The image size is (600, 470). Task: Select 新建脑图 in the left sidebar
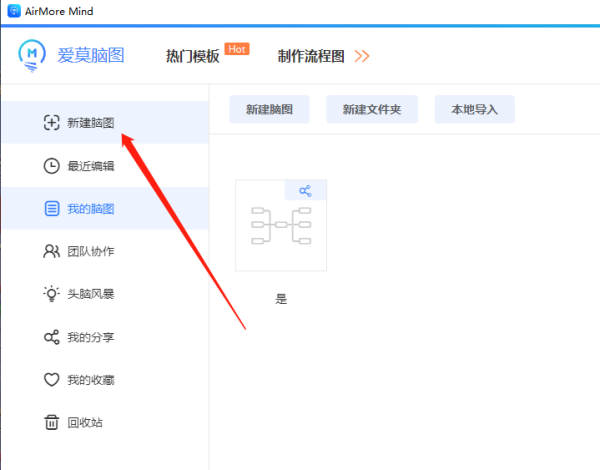[x=105, y=122]
